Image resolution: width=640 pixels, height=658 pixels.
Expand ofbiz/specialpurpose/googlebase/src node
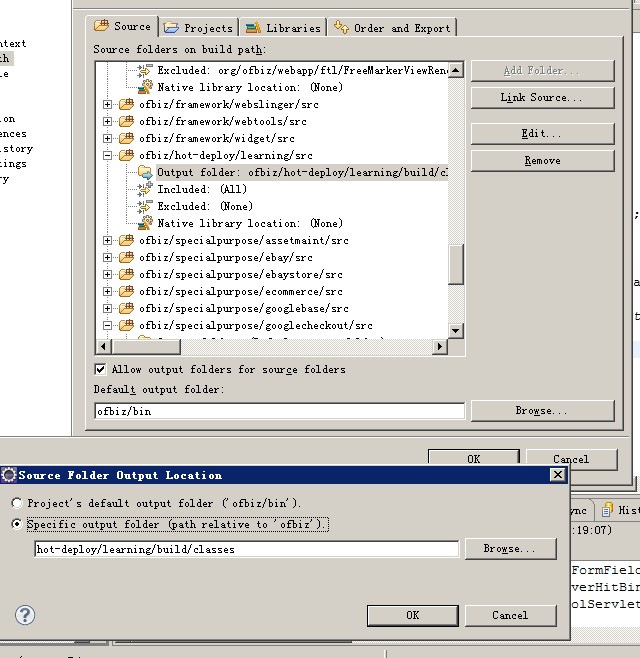tap(107, 308)
